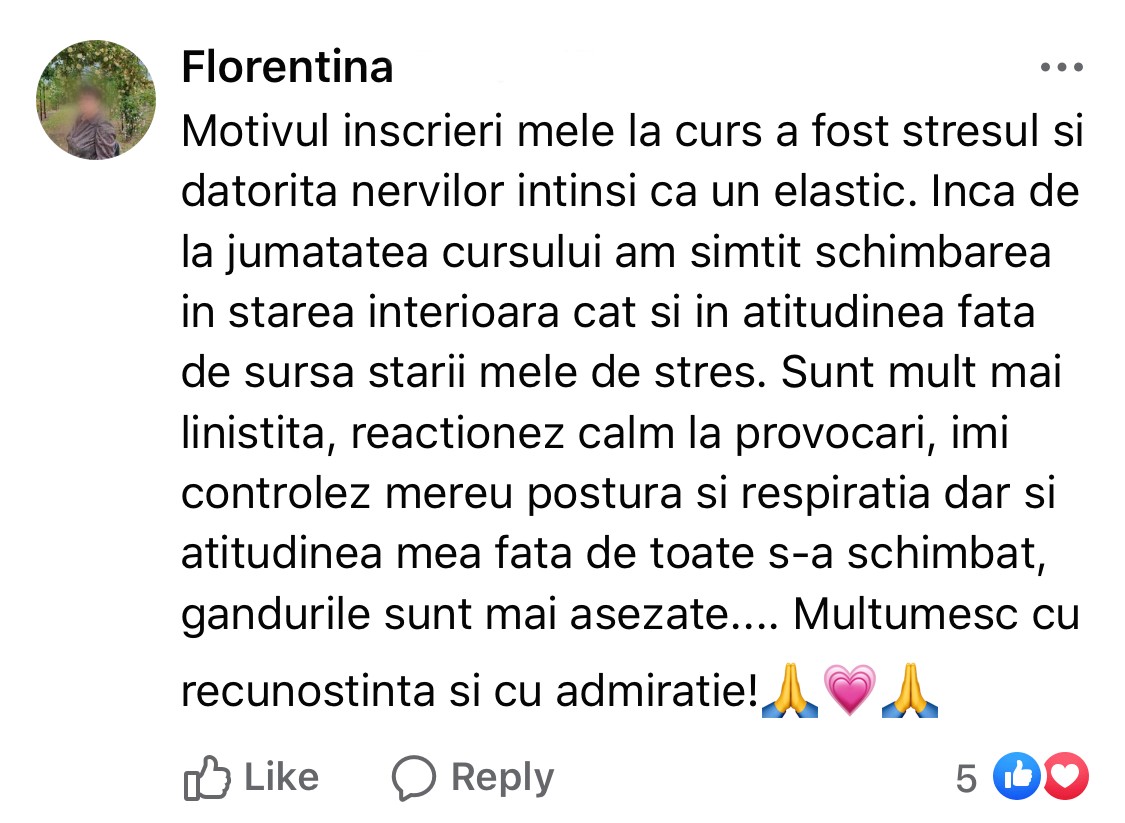This screenshot has height=823, width=1125.
Task: Click the ellipsis to report the comment
Action: [x=1062, y=67]
